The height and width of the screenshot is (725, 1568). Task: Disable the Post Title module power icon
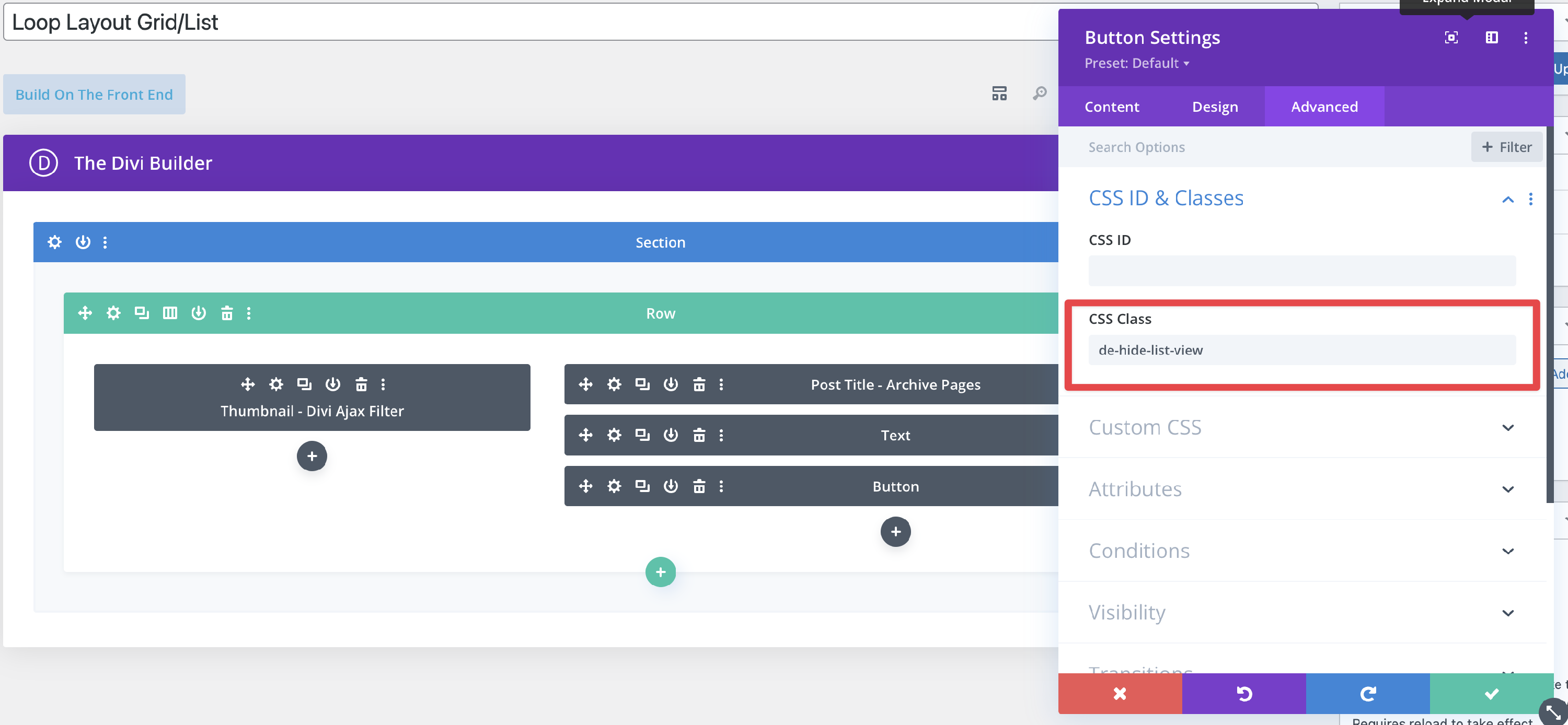tap(670, 384)
